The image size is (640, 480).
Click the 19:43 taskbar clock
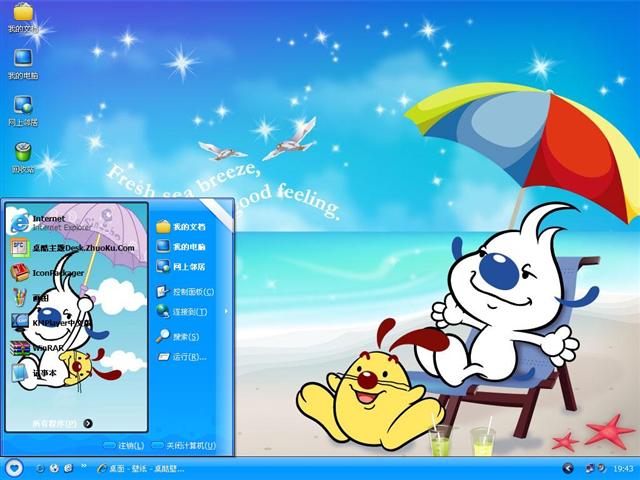(623, 469)
